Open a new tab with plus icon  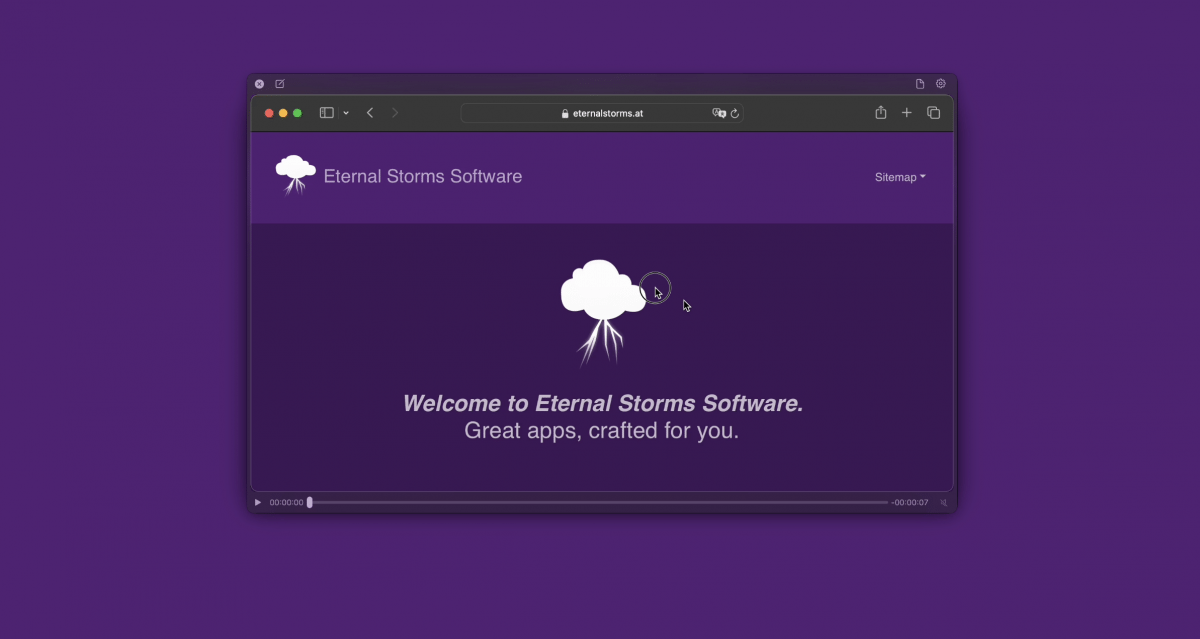pyautogui.click(x=907, y=113)
